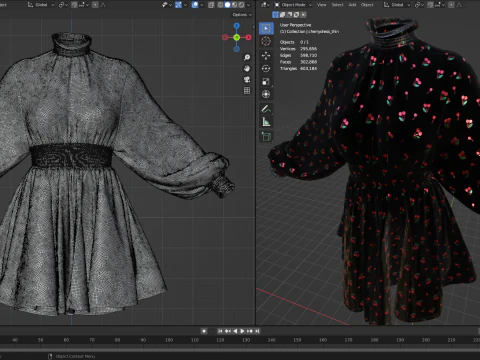Viewport: 480px width, 360px height.
Task: Jump to last frame in timeline
Action: tap(257, 331)
